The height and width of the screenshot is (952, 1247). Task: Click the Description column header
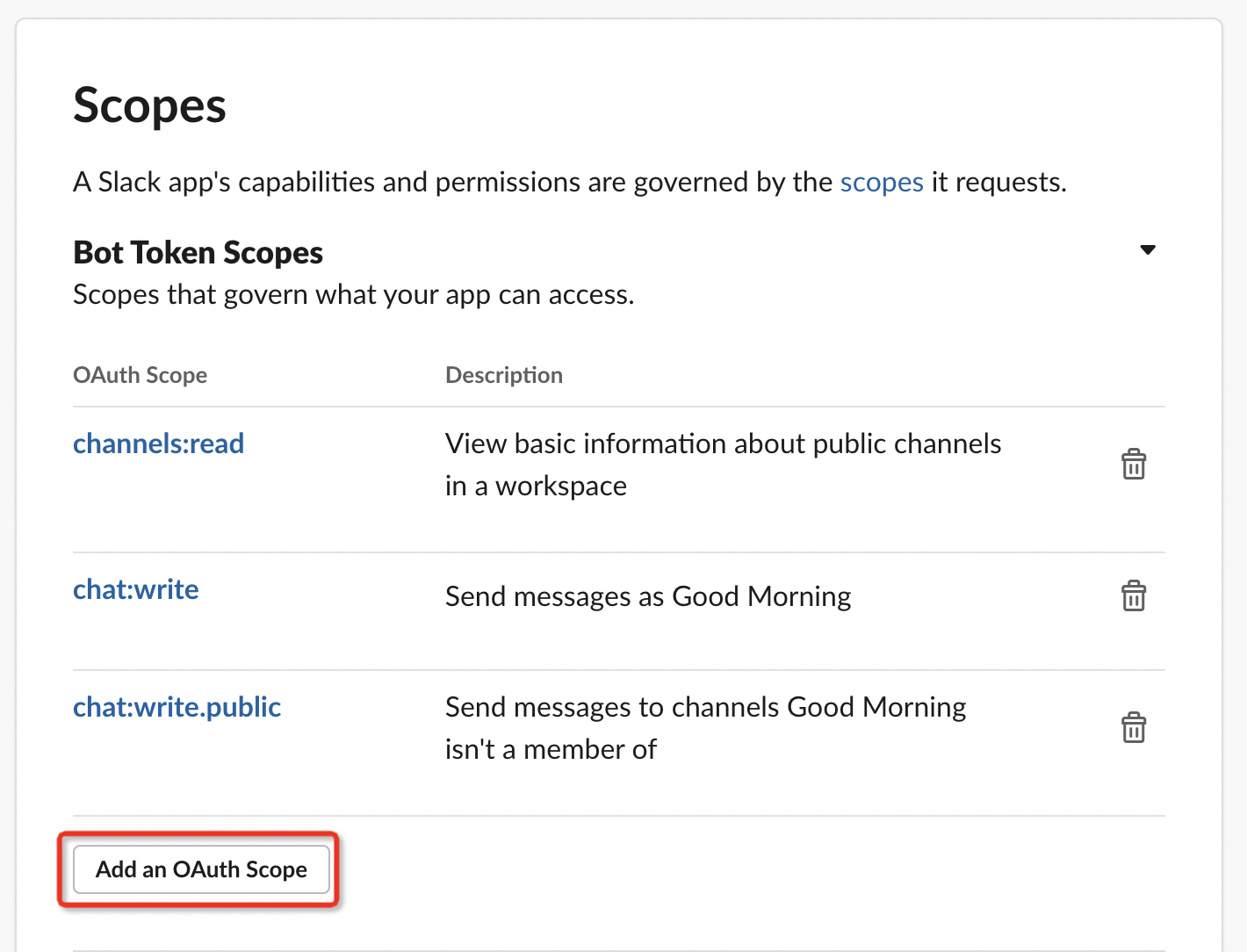tap(503, 375)
